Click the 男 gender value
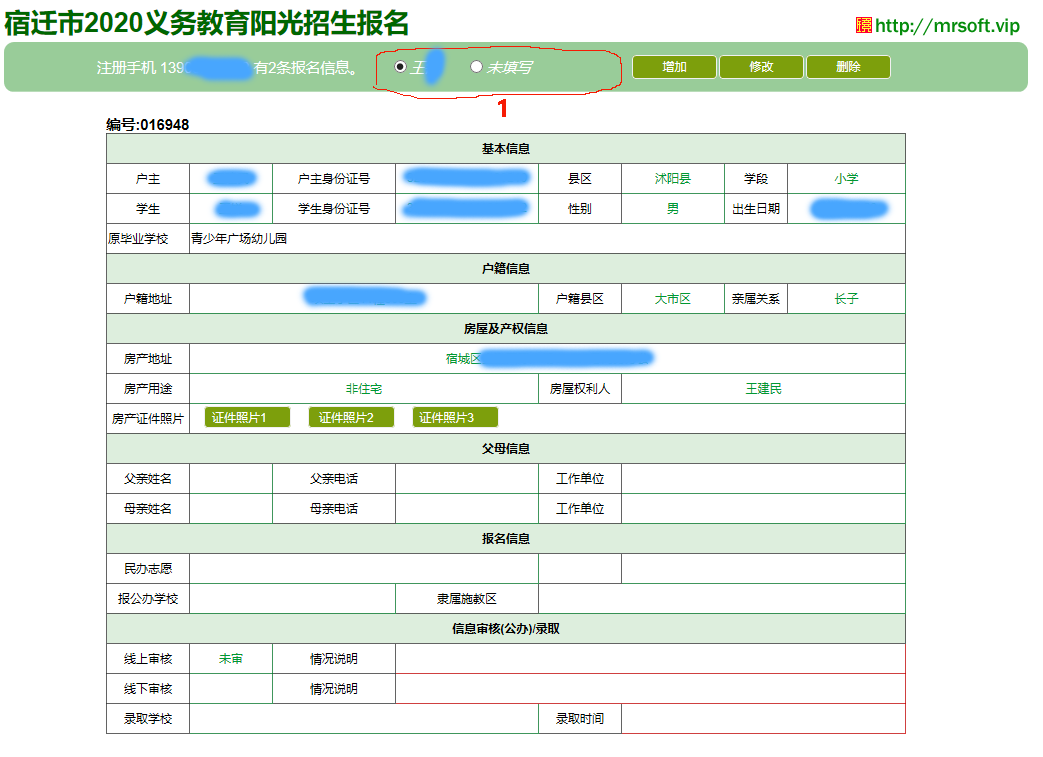The image size is (1043, 757). point(672,209)
